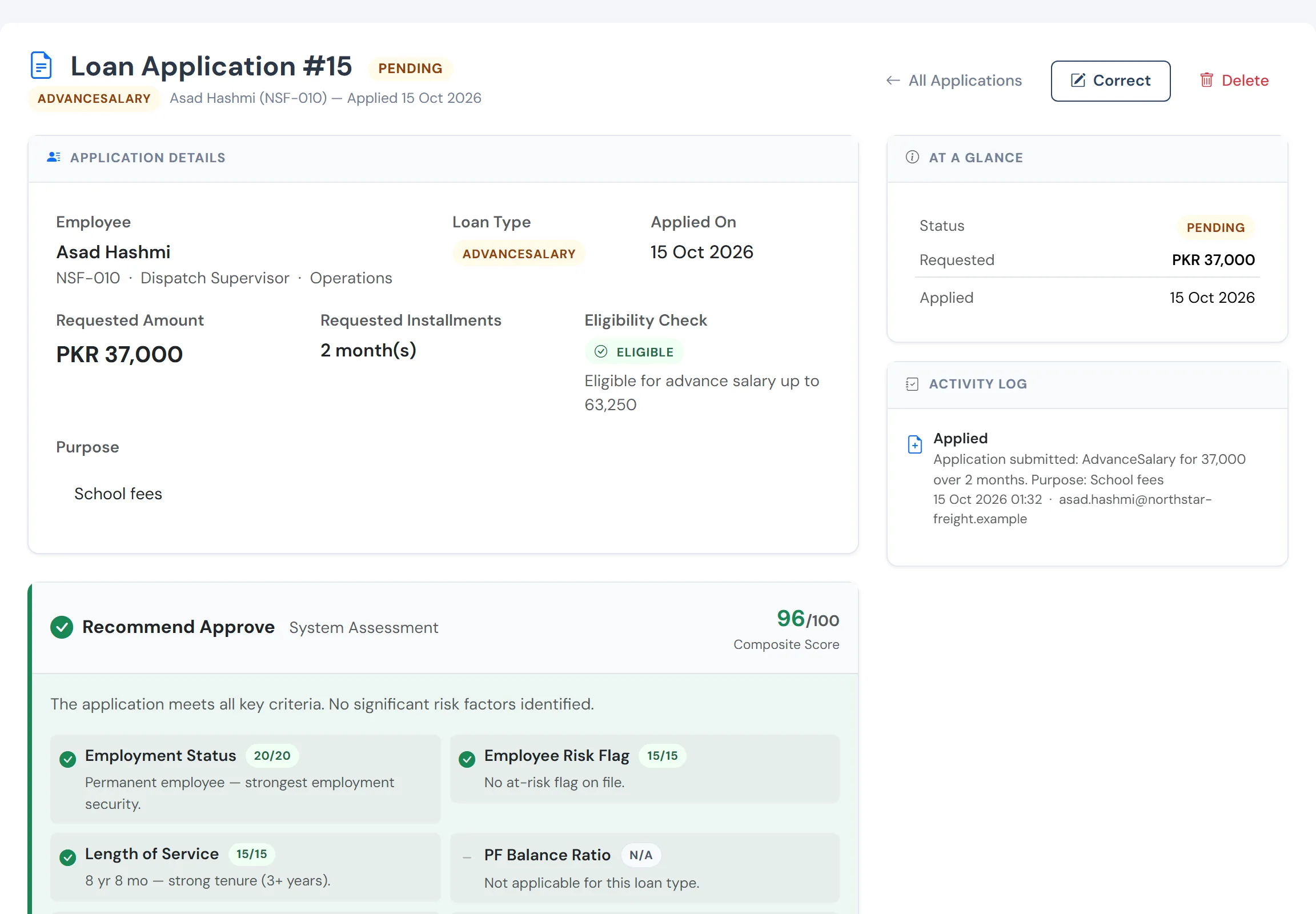Click the Applied entry file-plus icon
1316x914 pixels.
(915, 444)
